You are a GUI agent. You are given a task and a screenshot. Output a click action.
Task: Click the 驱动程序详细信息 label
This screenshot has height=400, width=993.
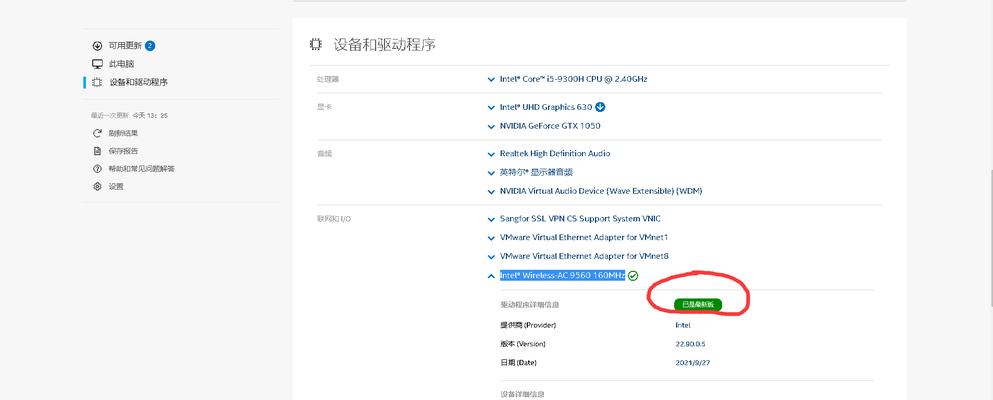[529, 305]
